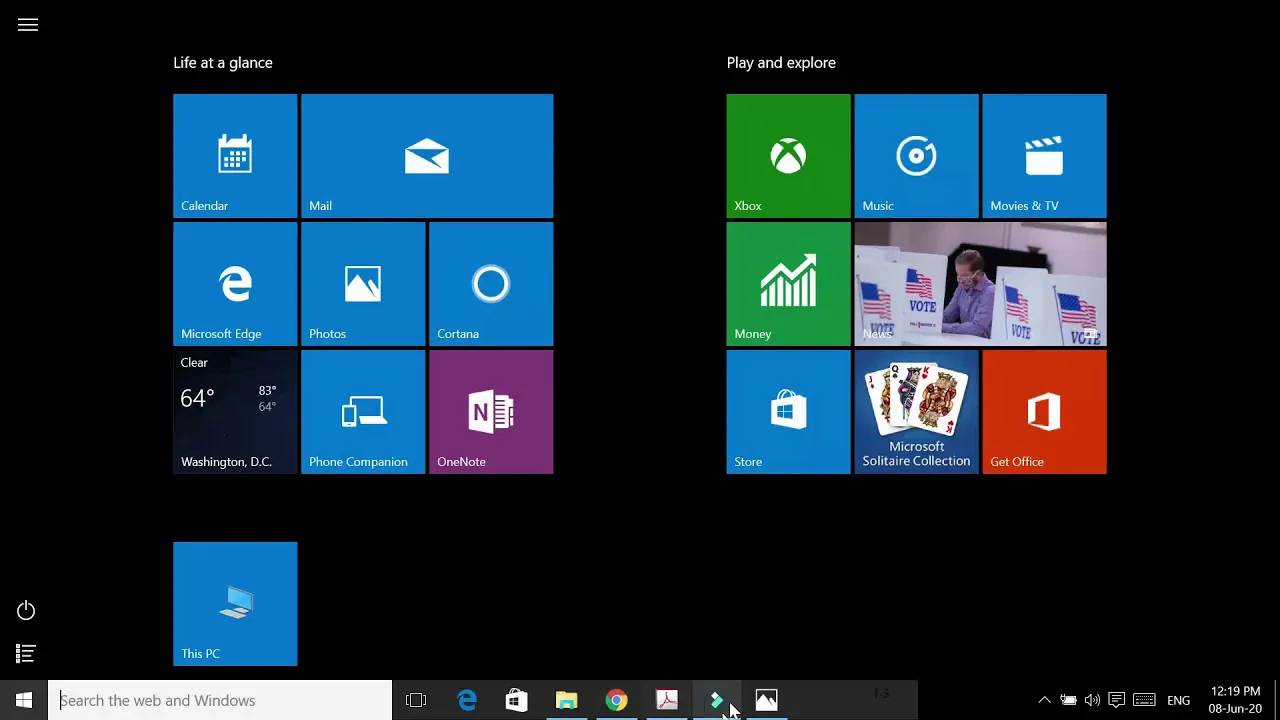This screenshot has width=1280, height=720.
Task: Expand the hamburger menu in Start
Action: point(28,25)
